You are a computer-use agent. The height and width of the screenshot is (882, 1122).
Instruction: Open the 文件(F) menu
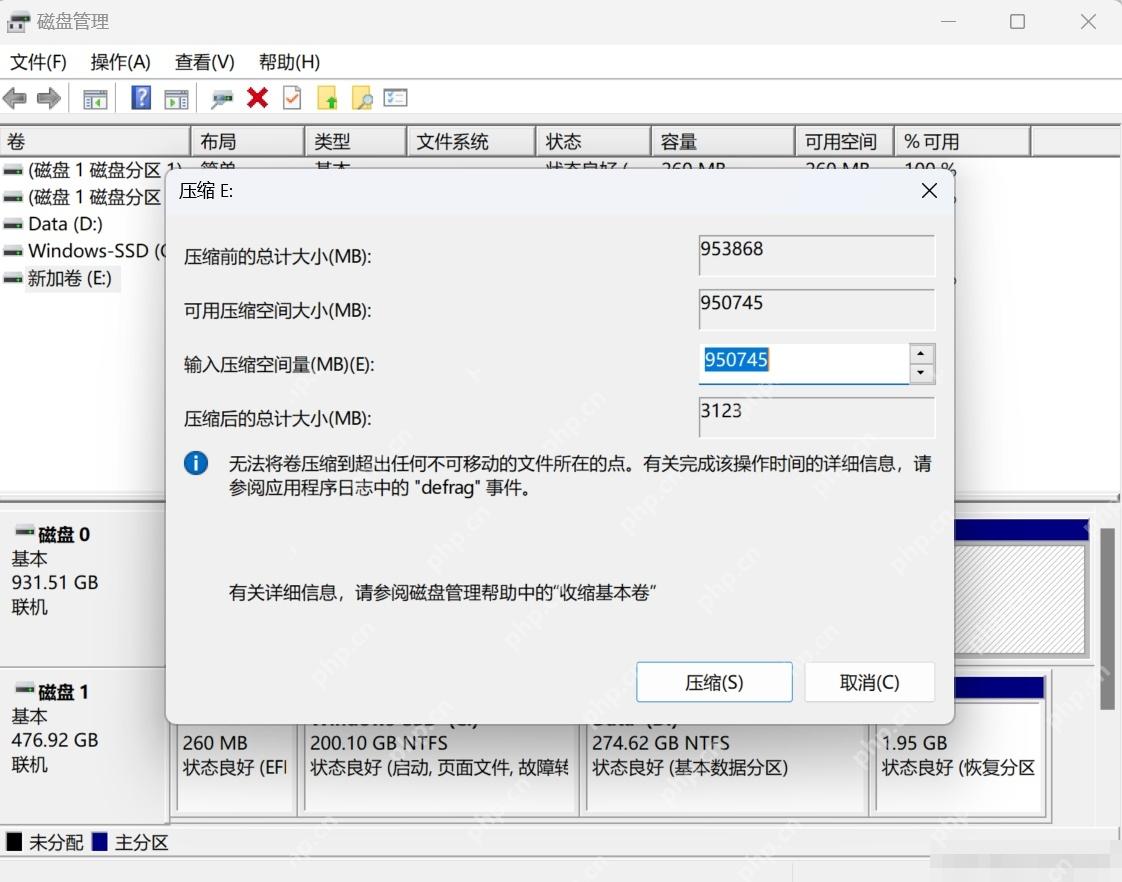[x=38, y=62]
